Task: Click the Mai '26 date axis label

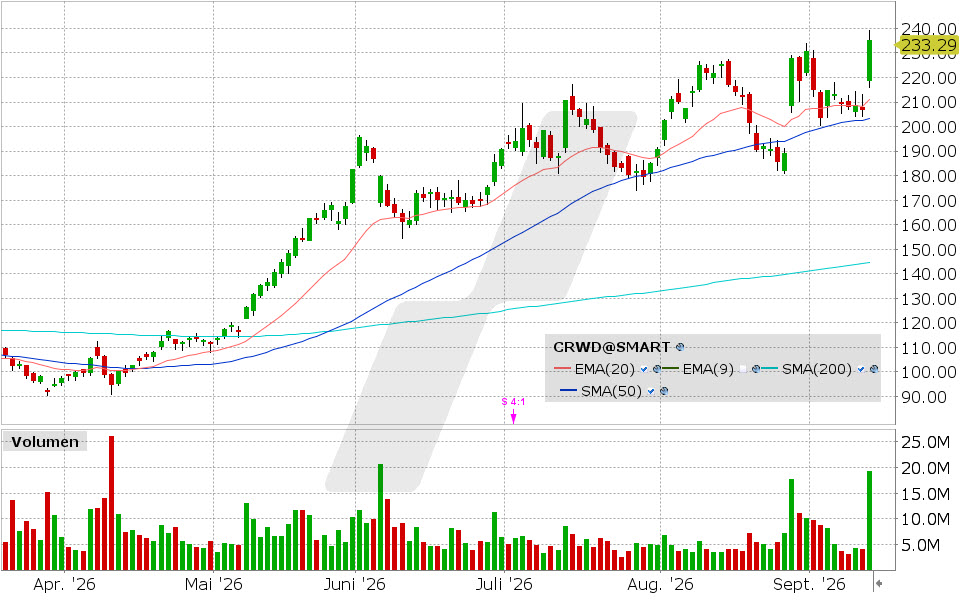Action: [x=213, y=584]
